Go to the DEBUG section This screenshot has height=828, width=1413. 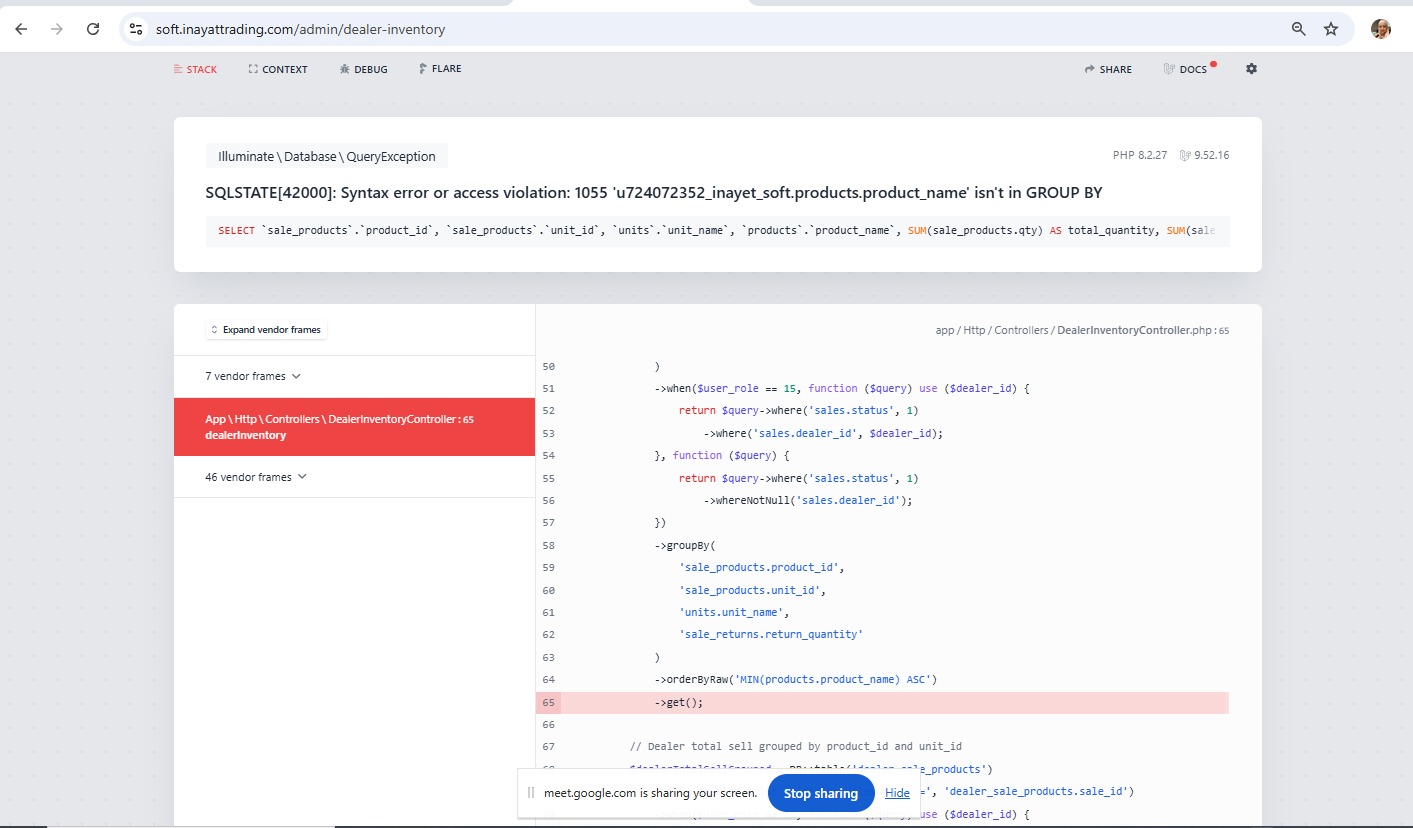(363, 69)
